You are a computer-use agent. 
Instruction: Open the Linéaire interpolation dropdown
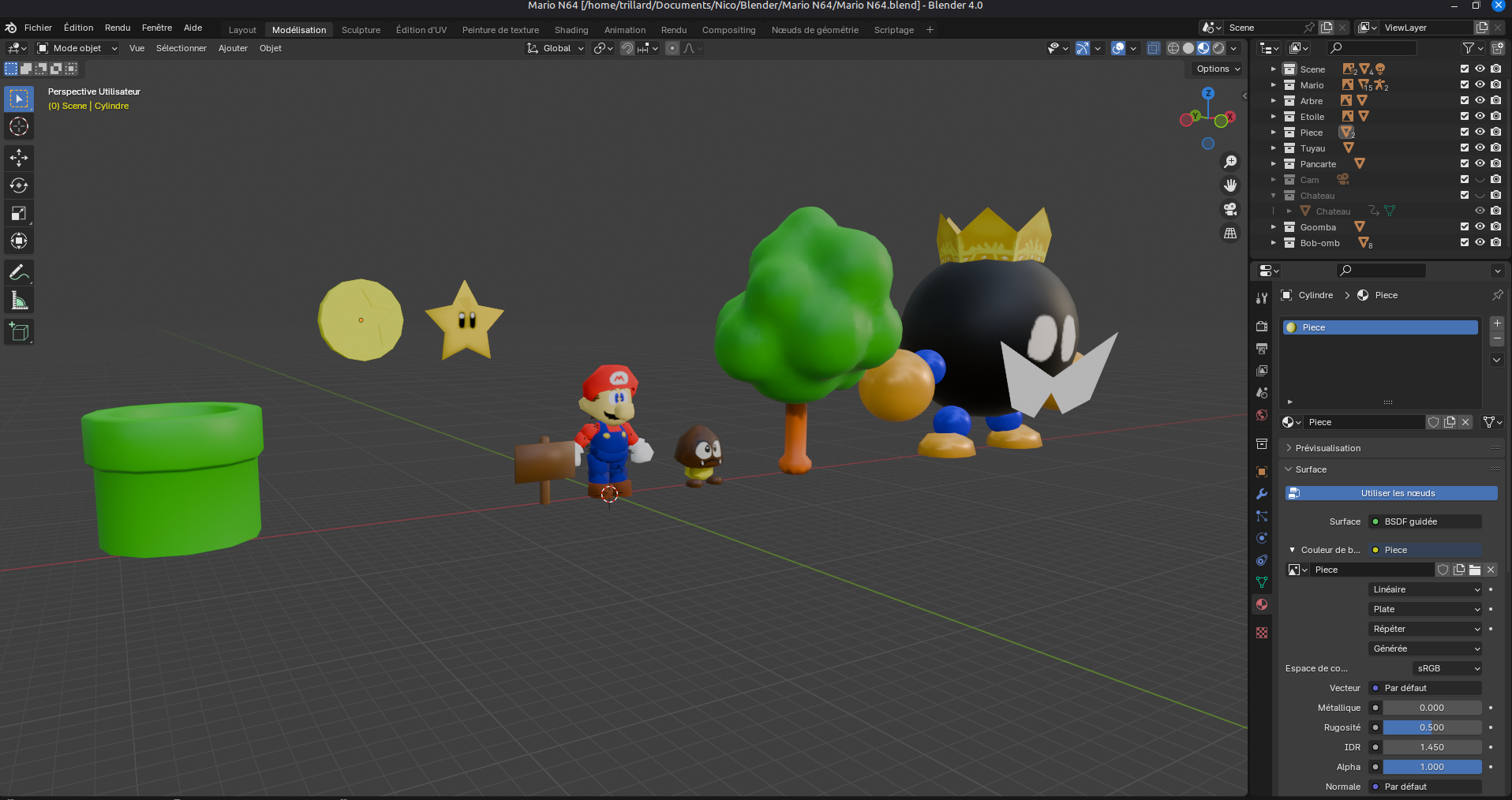[x=1425, y=589]
